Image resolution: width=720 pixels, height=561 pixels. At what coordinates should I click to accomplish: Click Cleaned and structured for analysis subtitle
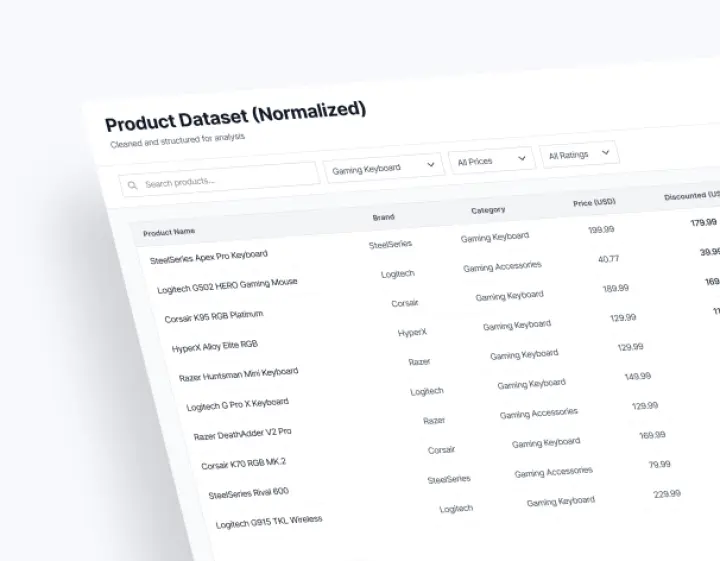click(x=177, y=140)
